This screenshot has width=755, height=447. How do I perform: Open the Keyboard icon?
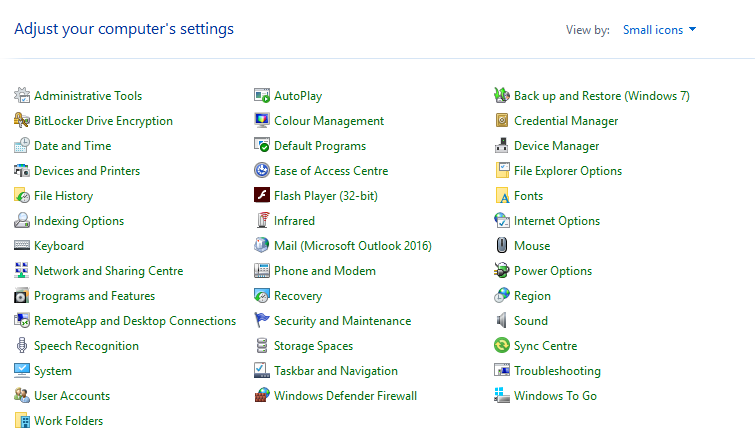click(x=22, y=246)
